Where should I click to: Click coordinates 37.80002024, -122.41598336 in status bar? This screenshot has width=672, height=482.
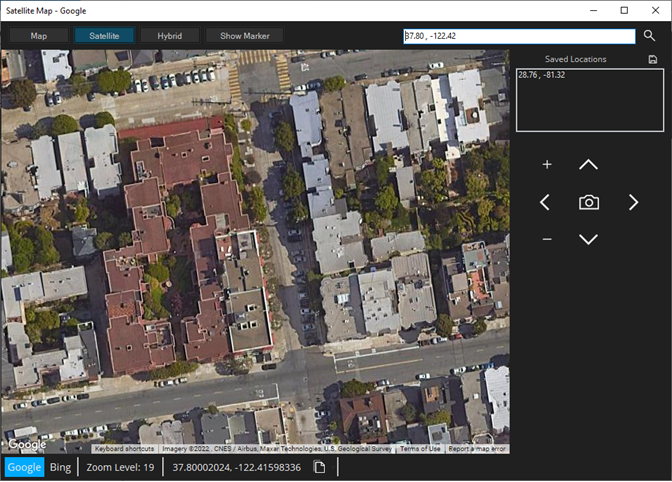(x=237, y=467)
